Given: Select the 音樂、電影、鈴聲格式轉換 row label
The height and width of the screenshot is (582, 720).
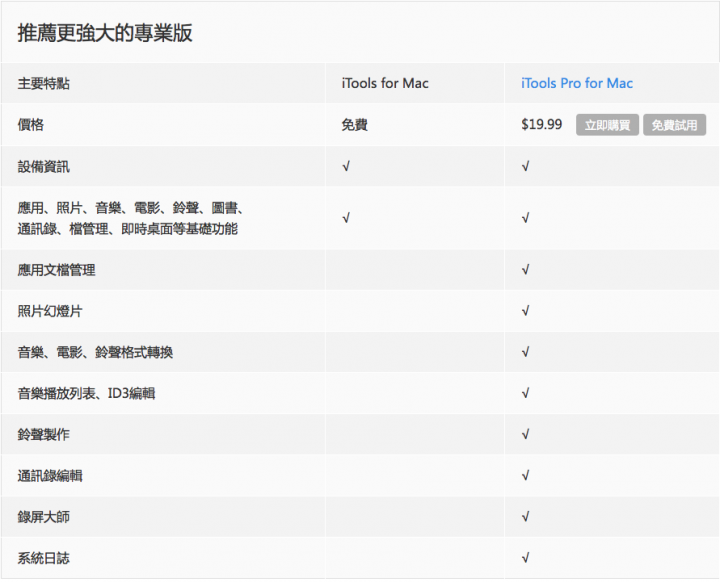Looking at the screenshot, I should click(x=95, y=352).
